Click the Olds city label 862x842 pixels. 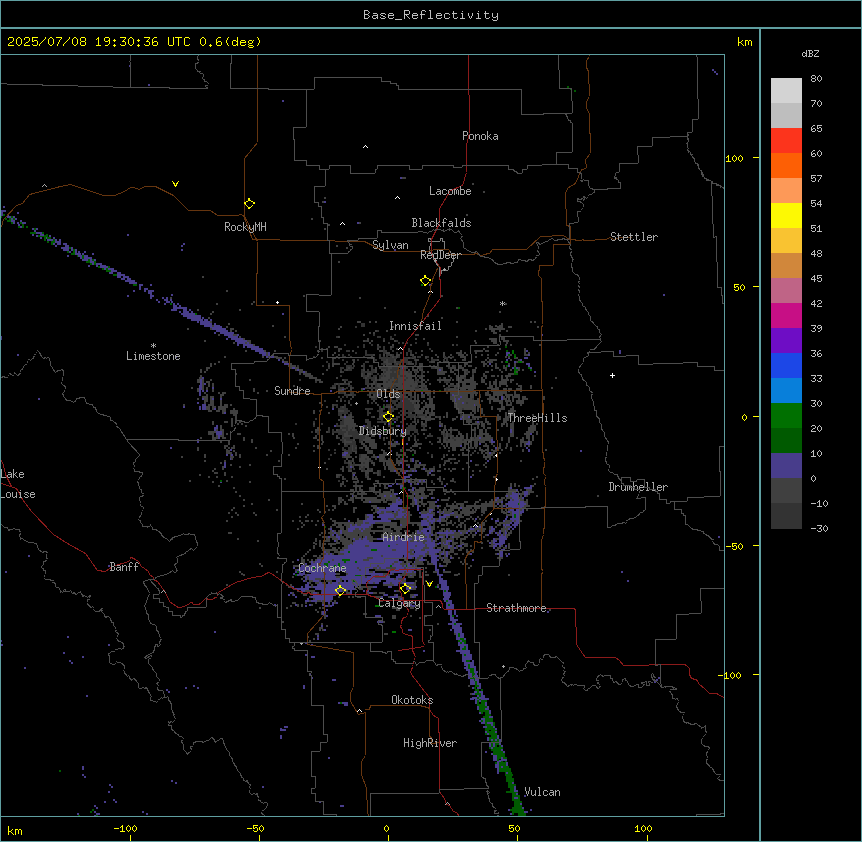pyautogui.click(x=388, y=394)
